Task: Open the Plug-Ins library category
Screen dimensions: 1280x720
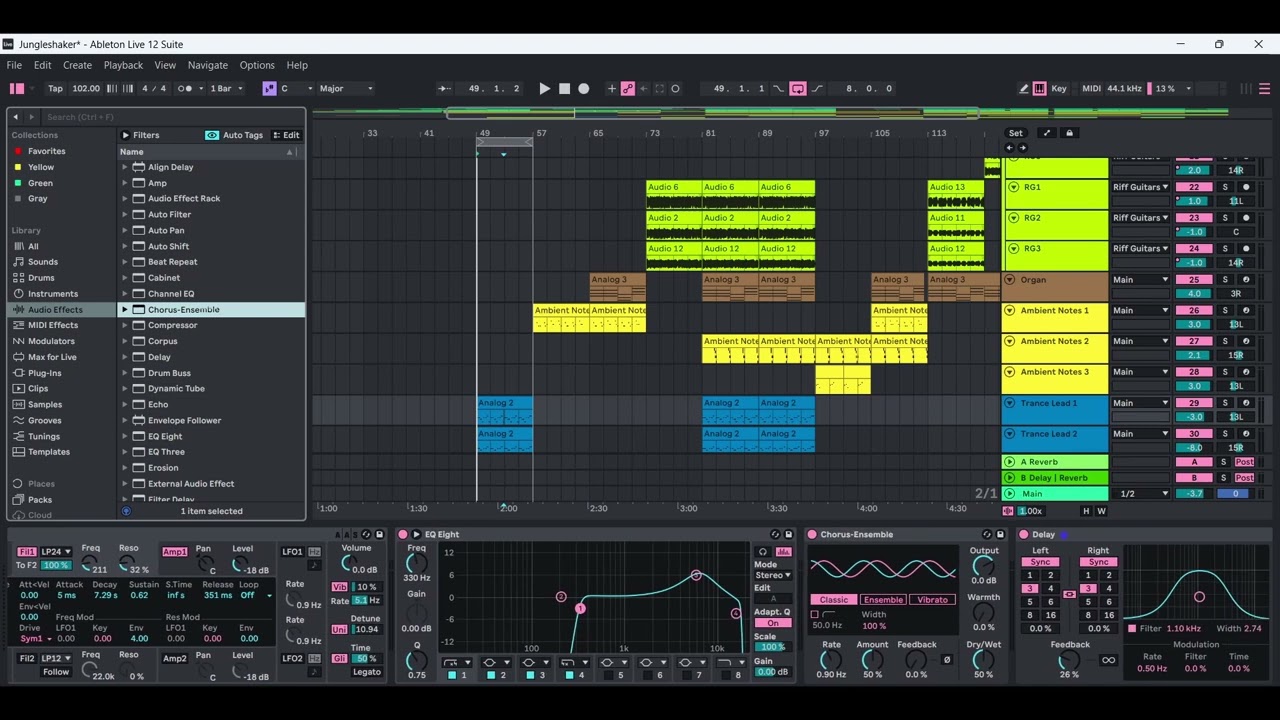Action: 45,373
